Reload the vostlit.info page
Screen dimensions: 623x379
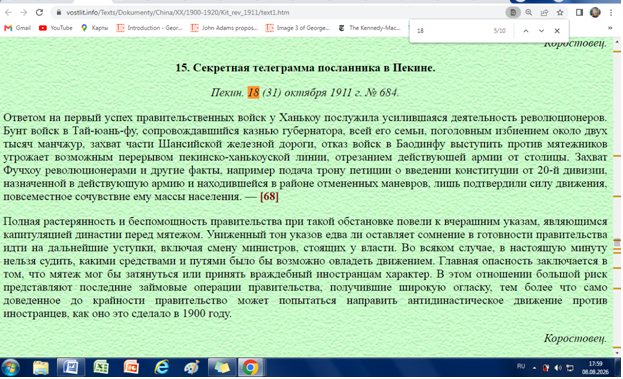click(39, 12)
